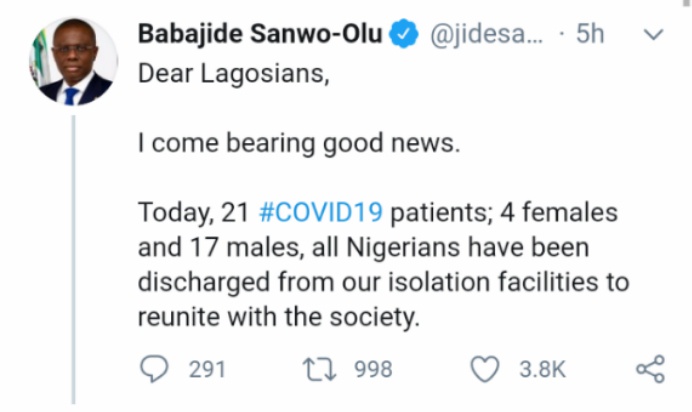The width and height of the screenshot is (692, 412).
Task: Open Babajide Sanwo-Olu's profile picture
Action: (x=72, y=62)
